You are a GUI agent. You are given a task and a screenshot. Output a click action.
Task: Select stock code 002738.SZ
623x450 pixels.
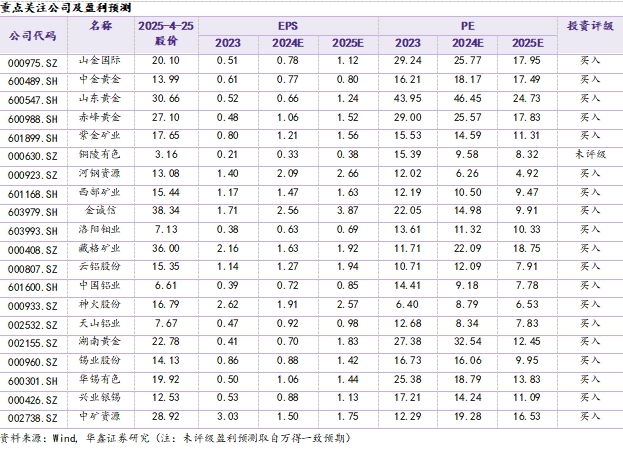pyautogui.click(x=33, y=418)
